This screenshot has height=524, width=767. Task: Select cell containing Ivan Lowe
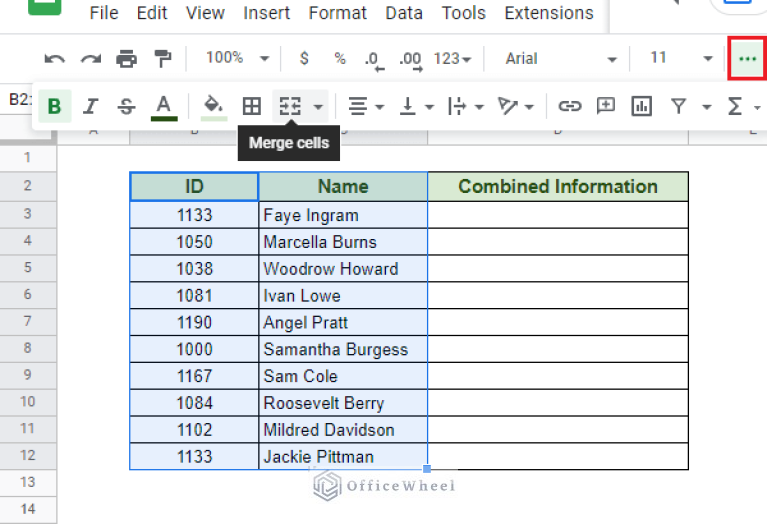coord(343,296)
